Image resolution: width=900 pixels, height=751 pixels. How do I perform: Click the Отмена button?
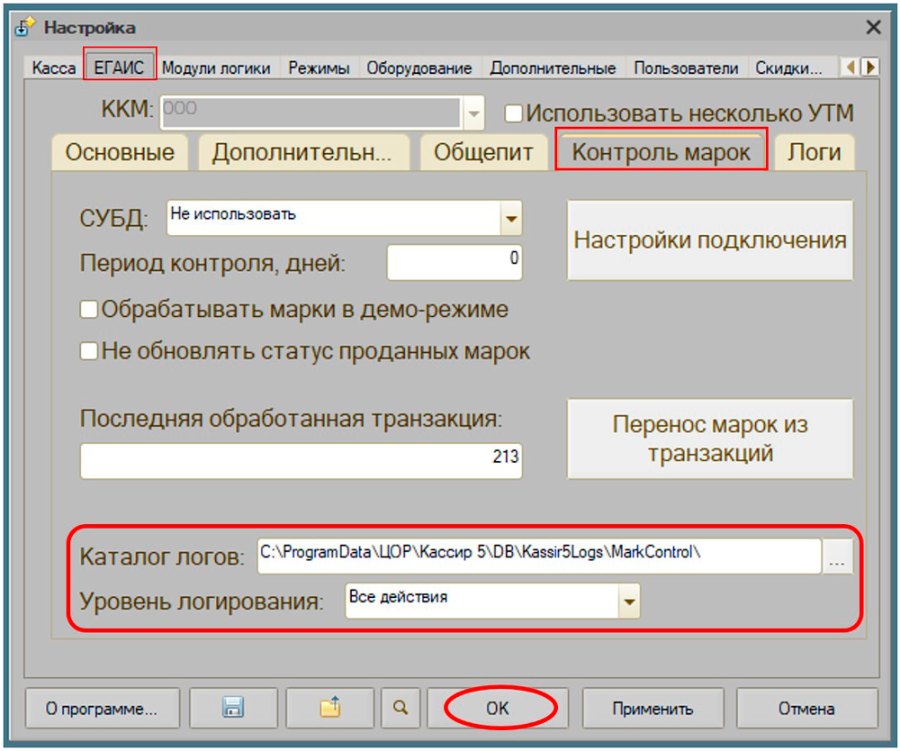tap(806, 708)
